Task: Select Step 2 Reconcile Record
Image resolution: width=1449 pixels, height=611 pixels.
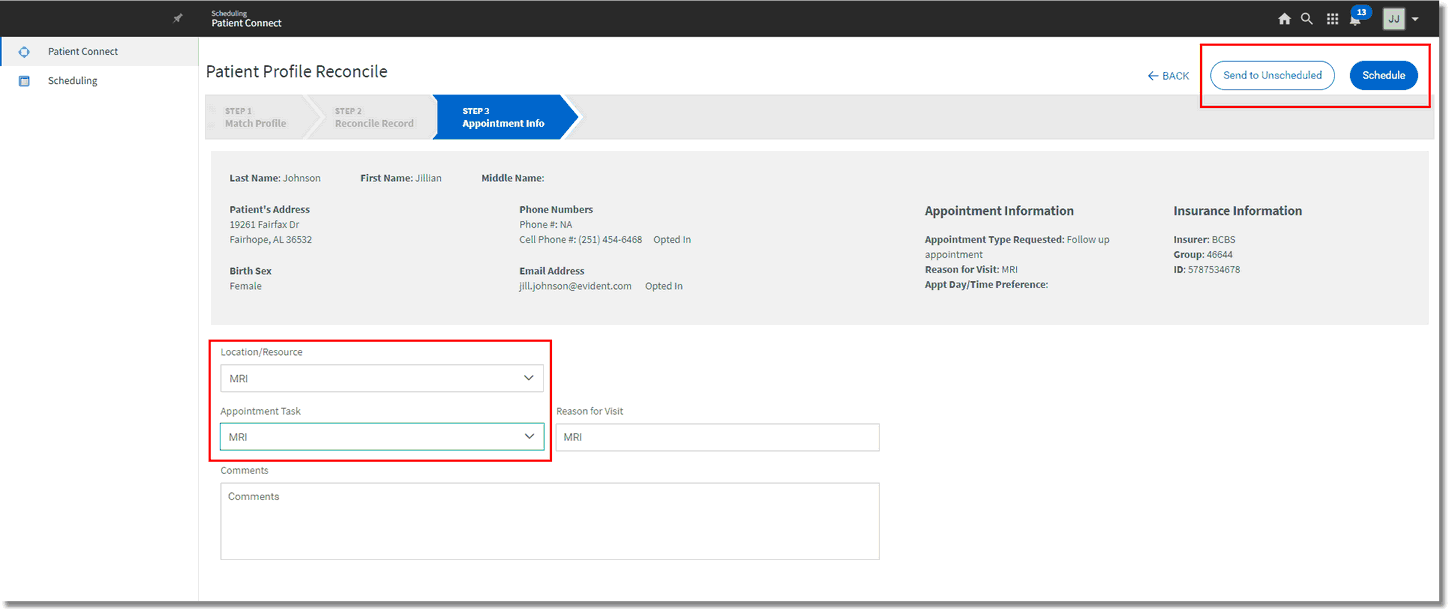Action: pos(374,117)
